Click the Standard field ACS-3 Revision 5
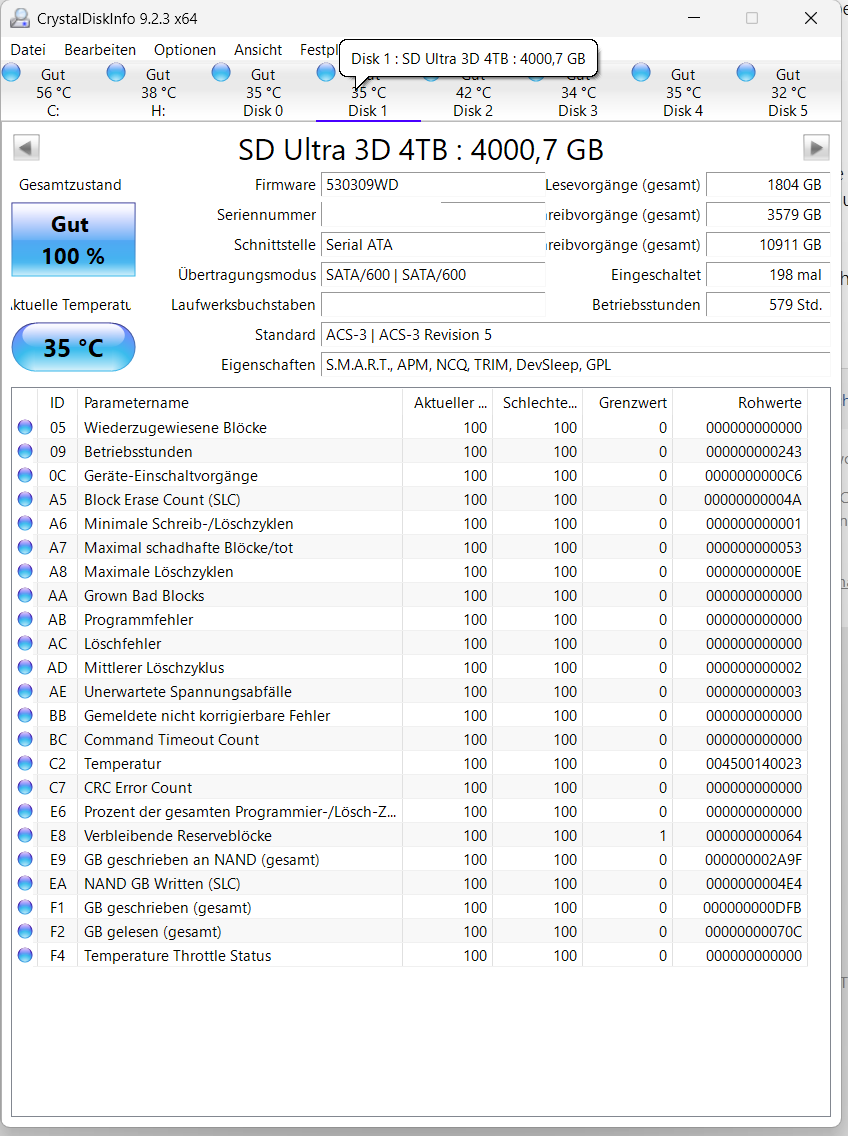 click(x=575, y=335)
